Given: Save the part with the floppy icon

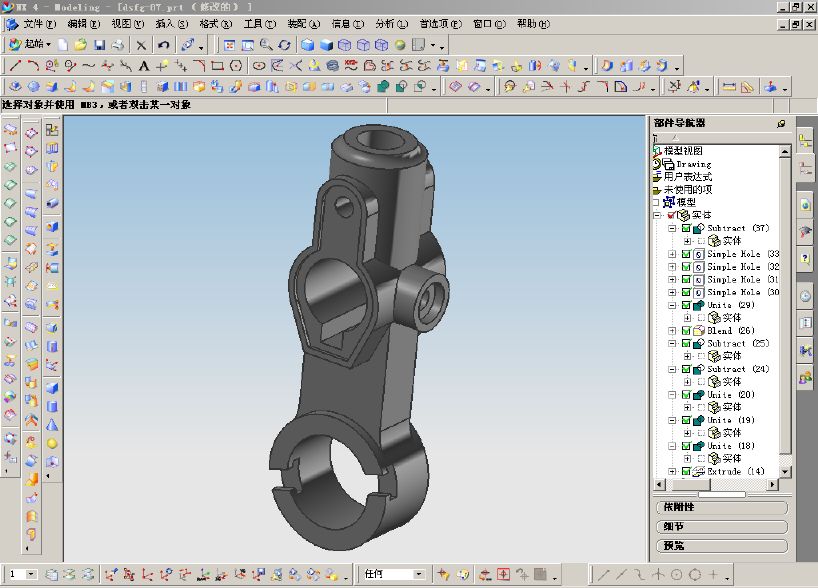Looking at the screenshot, I should pos(99,45).
